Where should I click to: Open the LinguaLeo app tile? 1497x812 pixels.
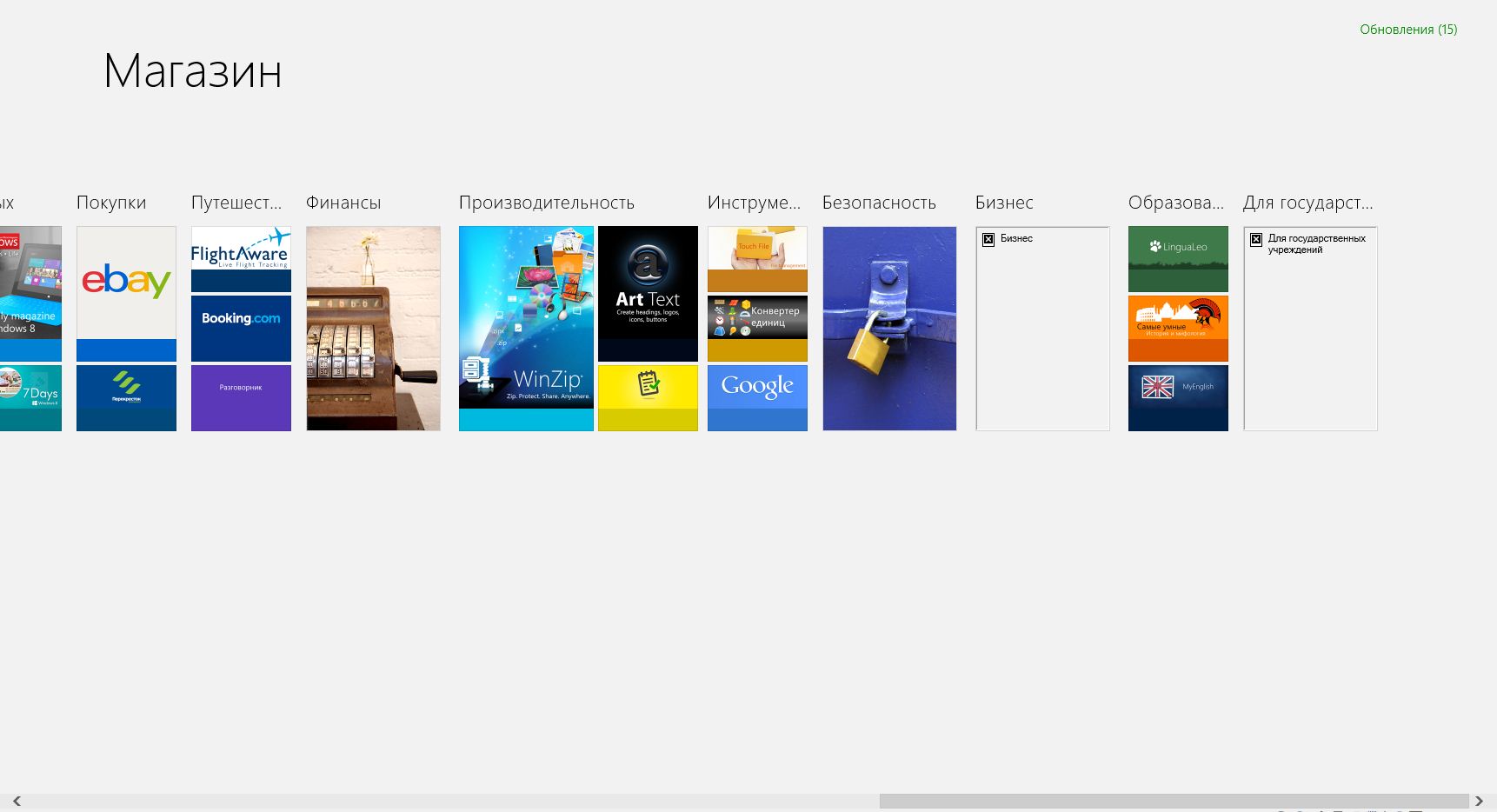(x=1178, y=259)
